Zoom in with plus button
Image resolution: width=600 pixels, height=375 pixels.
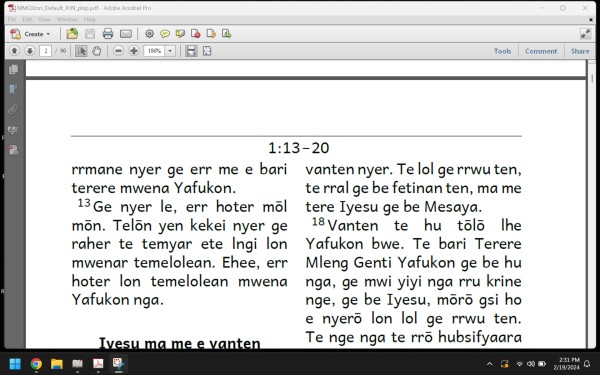point(134,51)
